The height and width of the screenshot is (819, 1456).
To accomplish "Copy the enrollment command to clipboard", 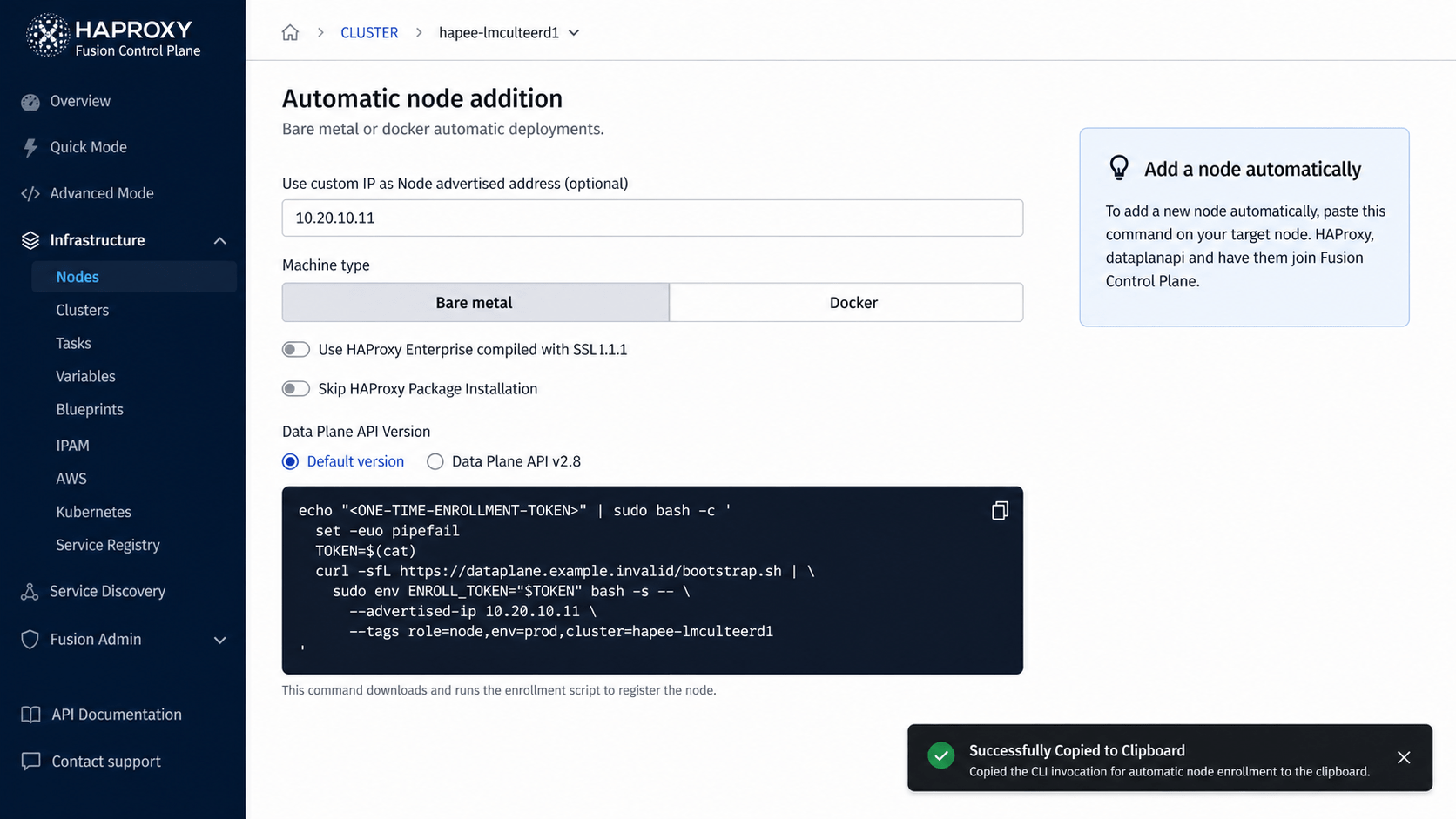I will pyautogui.click(x=1000, y=511).
